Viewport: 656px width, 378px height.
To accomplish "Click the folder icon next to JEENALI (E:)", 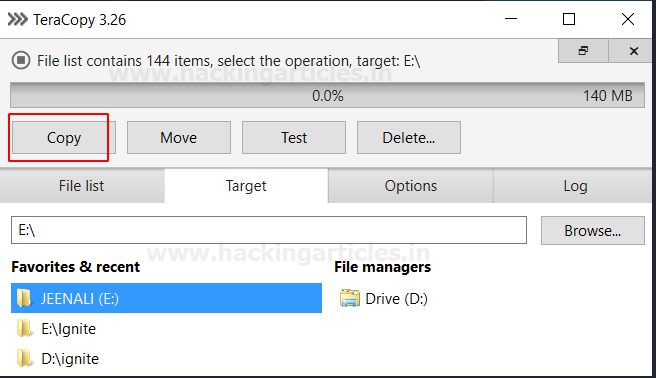I will 24,298.
